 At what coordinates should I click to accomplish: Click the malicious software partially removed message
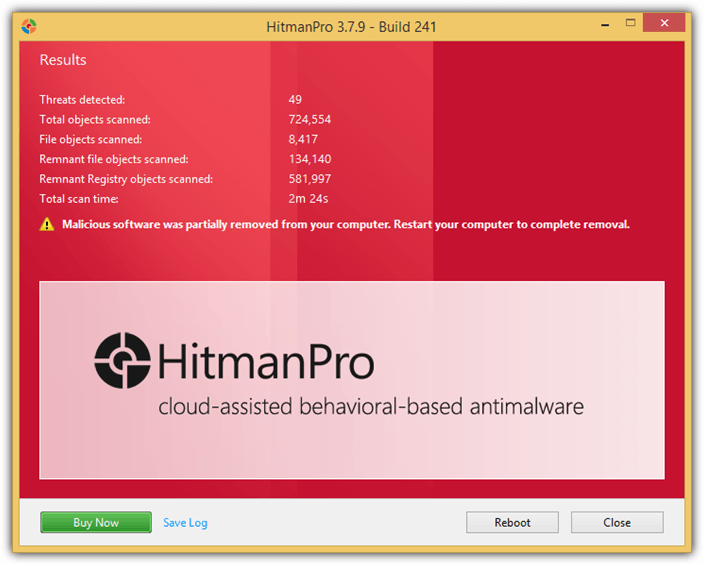pyautogui.click(x=346, y=225)
